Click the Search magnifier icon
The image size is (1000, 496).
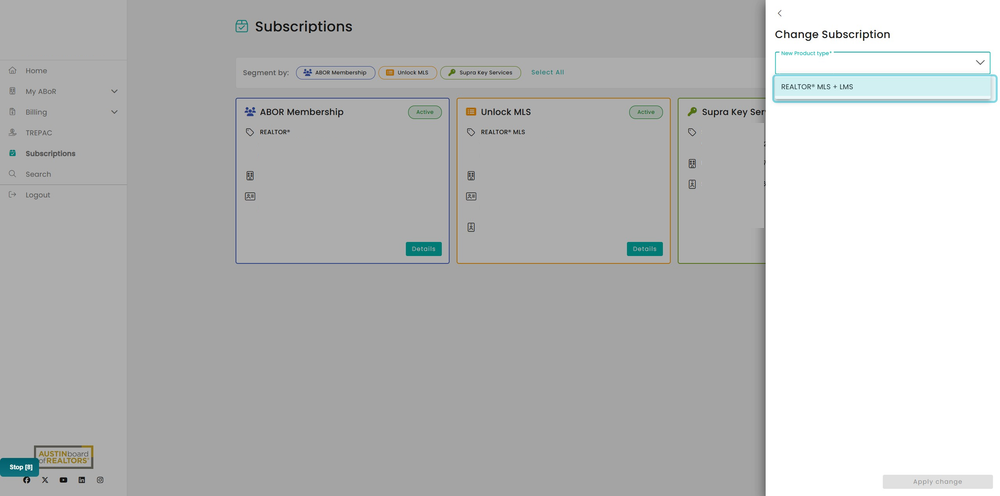pyautogui.click(x=12, y=174)
